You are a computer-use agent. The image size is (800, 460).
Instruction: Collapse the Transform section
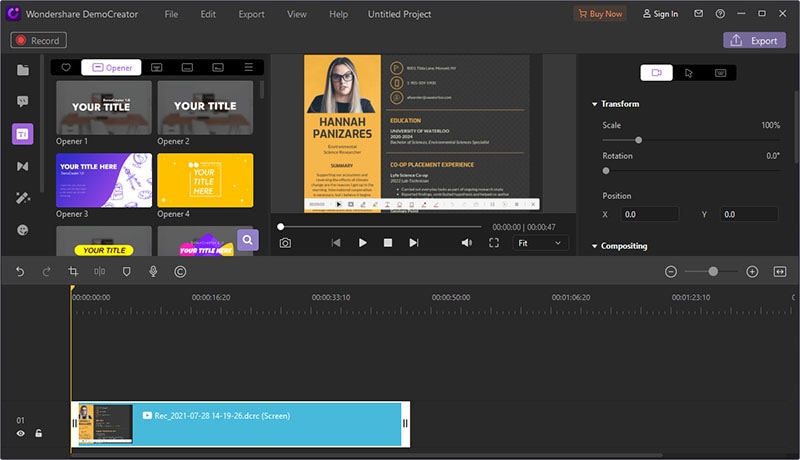[594, 104]
